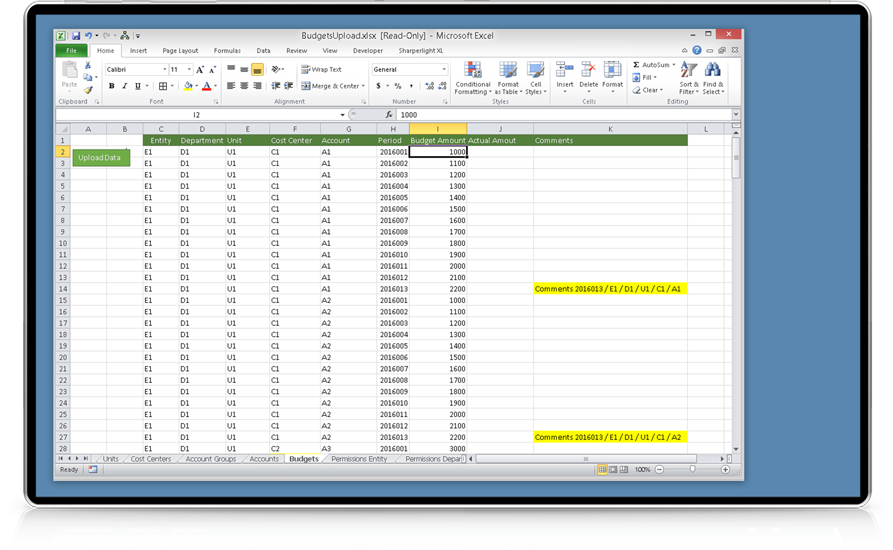Click zoom in plus button

click(725, 470)
